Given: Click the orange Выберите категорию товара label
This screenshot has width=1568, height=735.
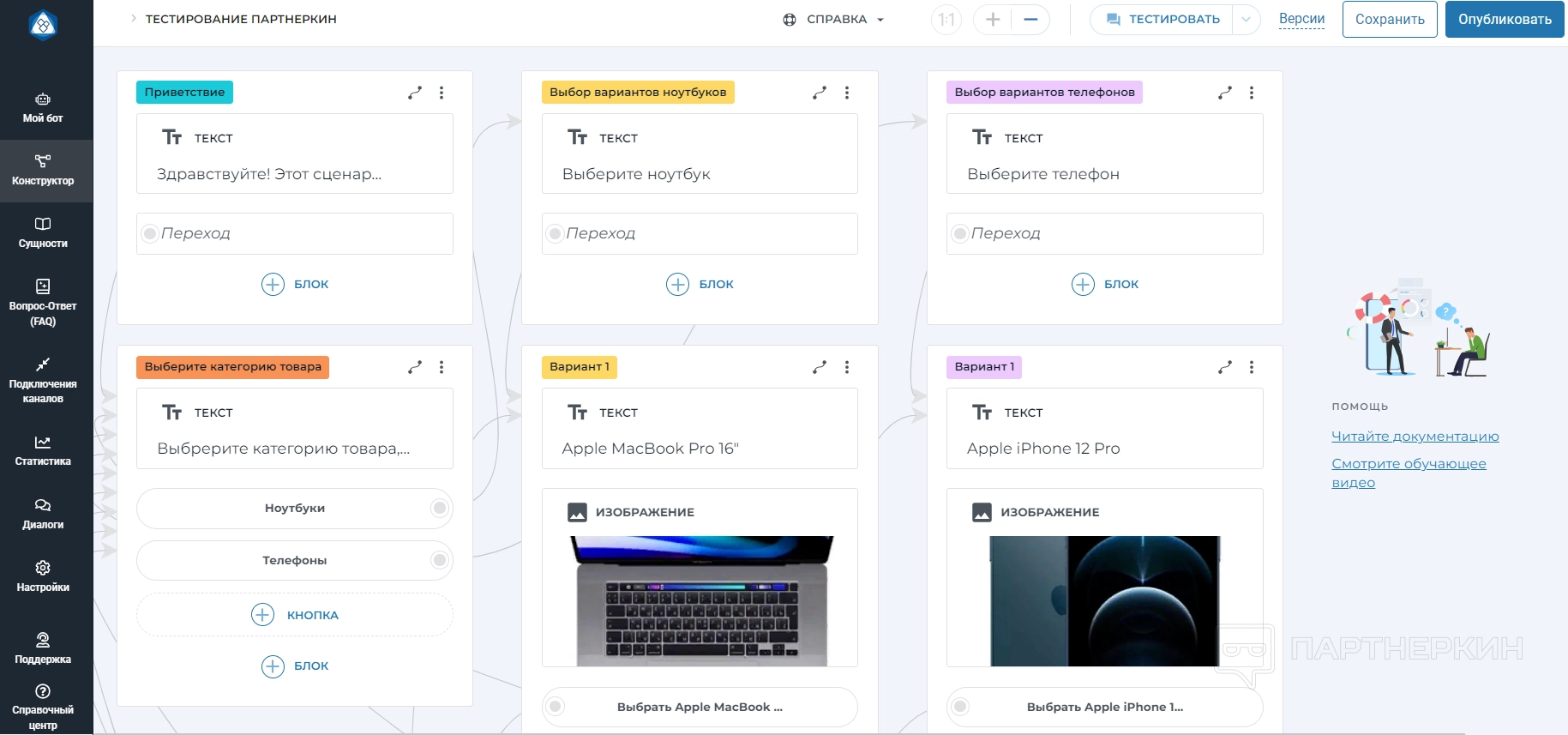Looking at the screenshot, I should pyautogui.click(x=232, y=367).
